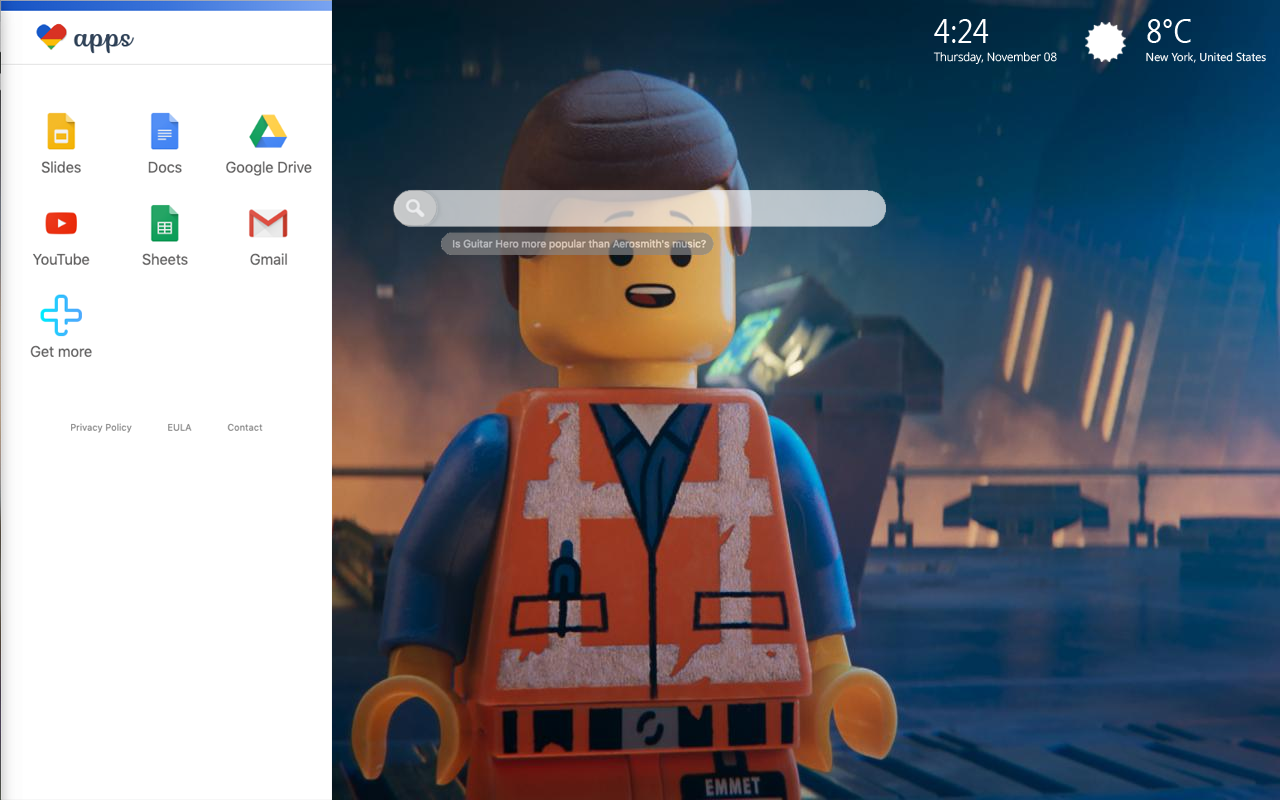Open the Google Drive app icon
Screen dimensions: 1280x800
click(268, 131)
